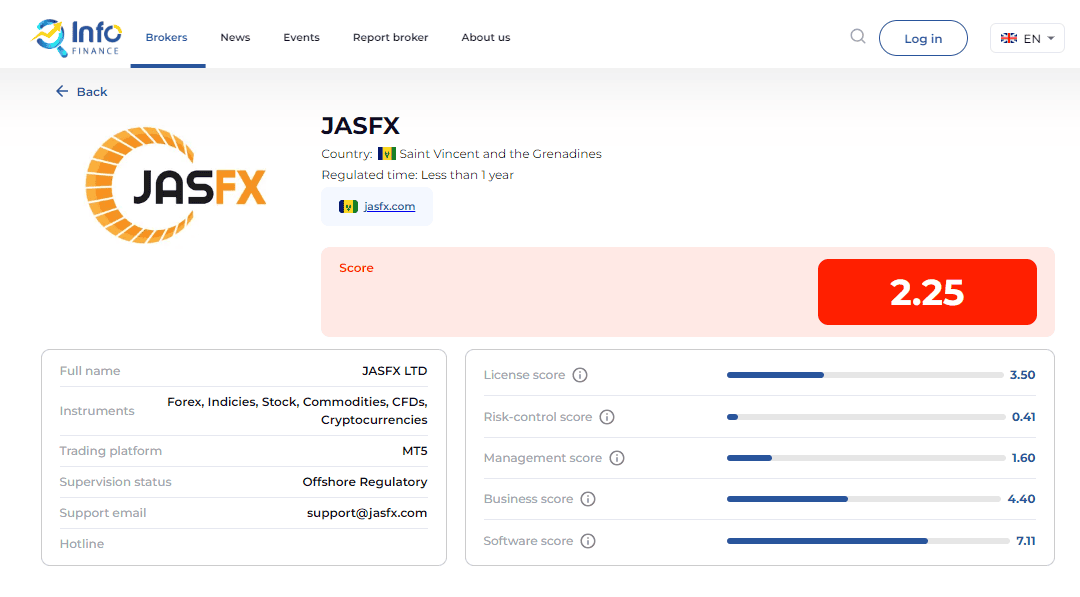Click the Business score info icon

click(x=588, y=499)
